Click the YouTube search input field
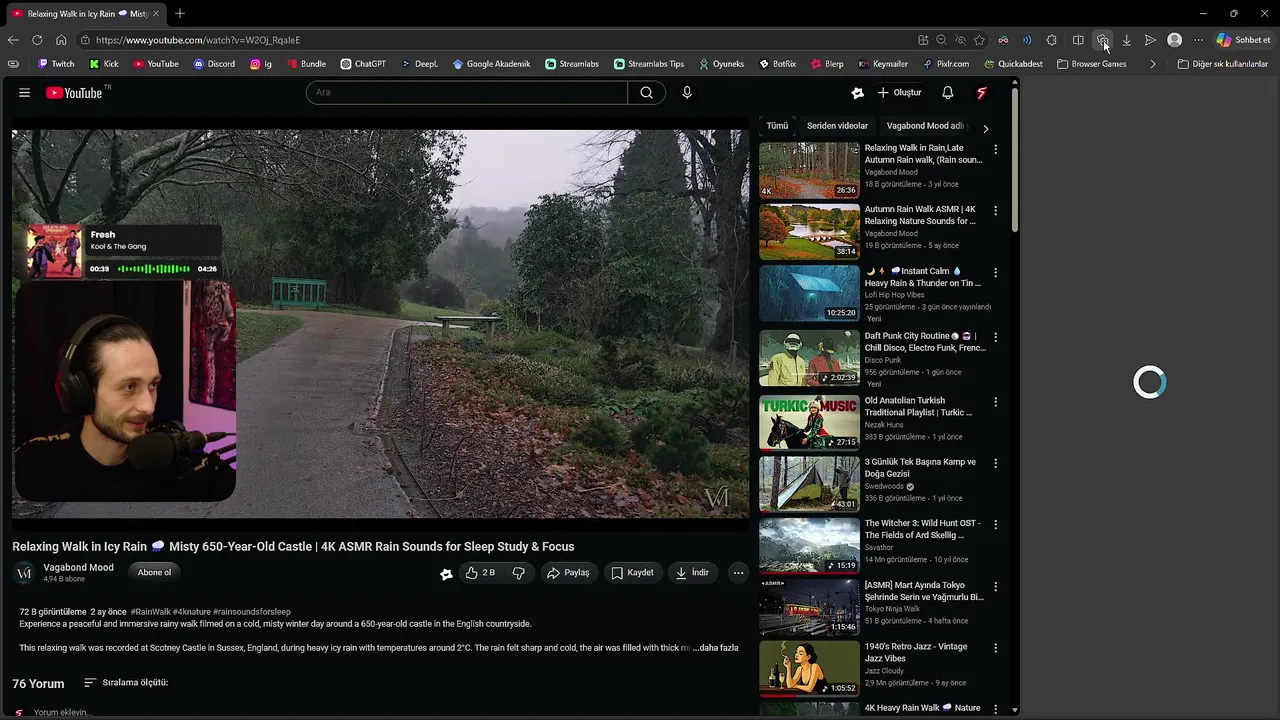1280x720 pixels. (466, 93)
